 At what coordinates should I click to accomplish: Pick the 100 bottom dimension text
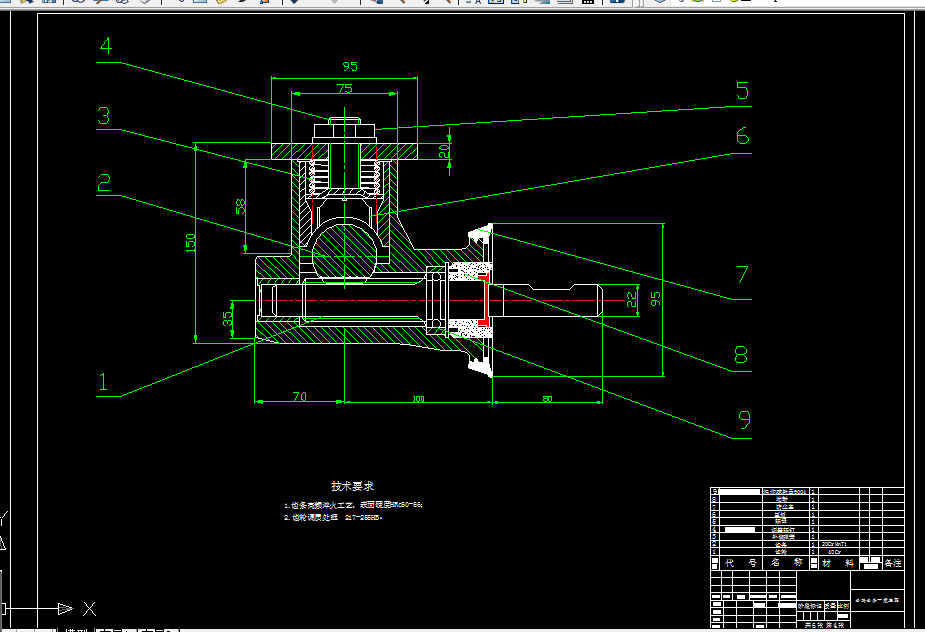[418, 399]
